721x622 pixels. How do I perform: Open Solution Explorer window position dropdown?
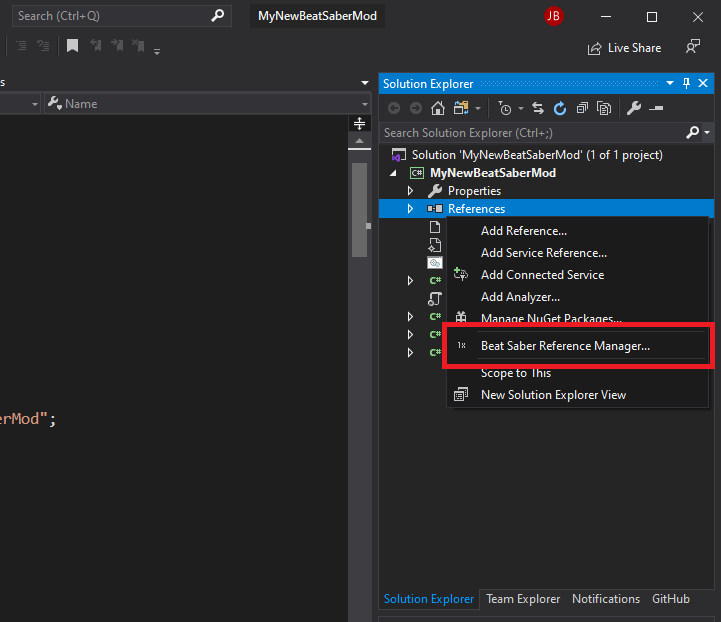point(670,83)
